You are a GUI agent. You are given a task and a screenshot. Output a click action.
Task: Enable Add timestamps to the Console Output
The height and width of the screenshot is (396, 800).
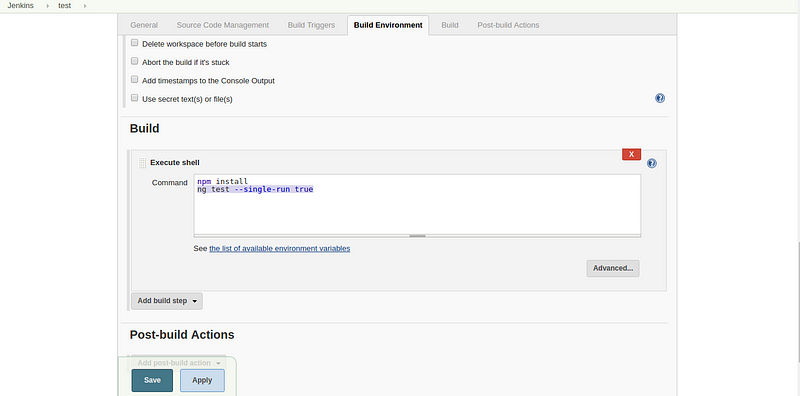pyautogui.click(x=135, y=80)
